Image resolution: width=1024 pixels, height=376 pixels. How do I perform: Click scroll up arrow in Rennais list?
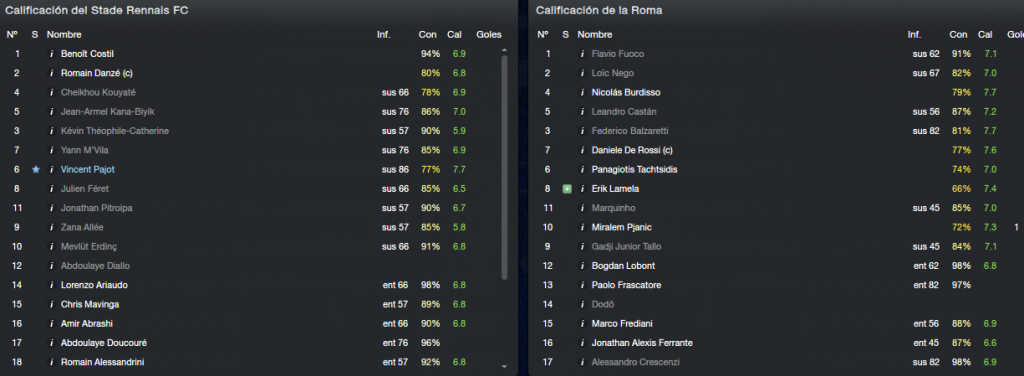point(504,50)
